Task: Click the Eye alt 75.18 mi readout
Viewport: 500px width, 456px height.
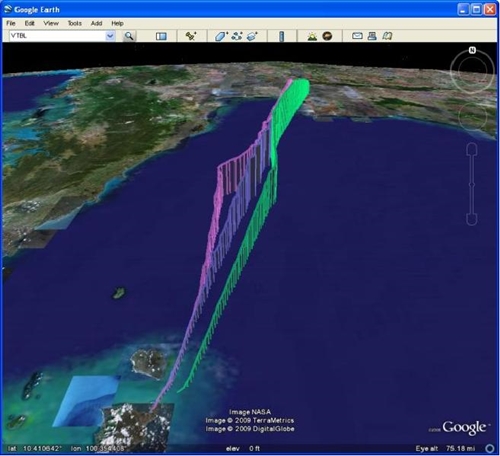Action: tap(445, 448)
